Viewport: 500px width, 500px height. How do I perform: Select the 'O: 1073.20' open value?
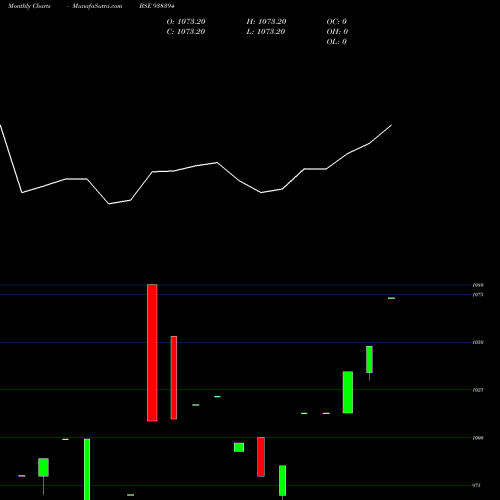point(186,22)
